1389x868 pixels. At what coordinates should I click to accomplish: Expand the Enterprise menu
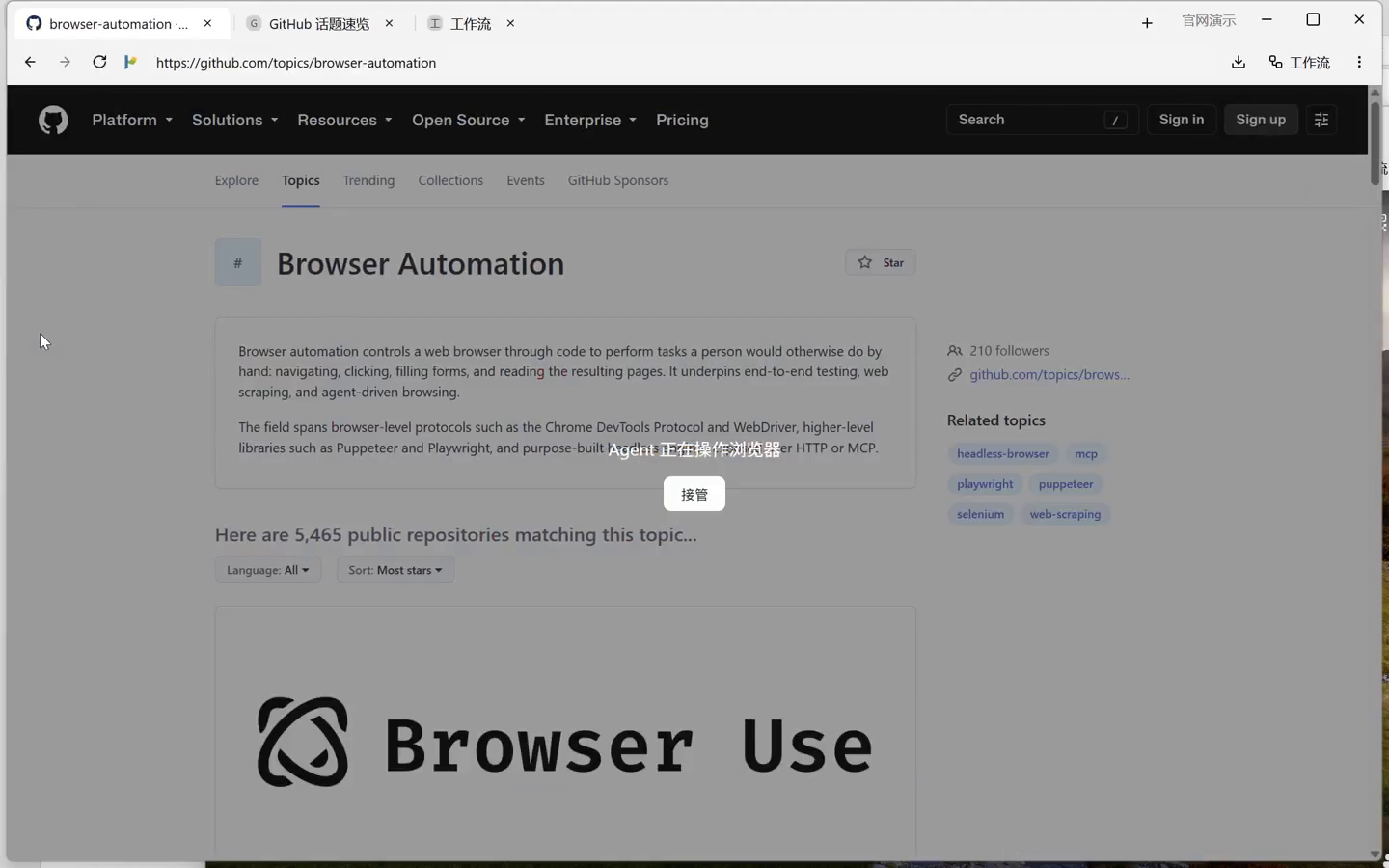[590, 120]
